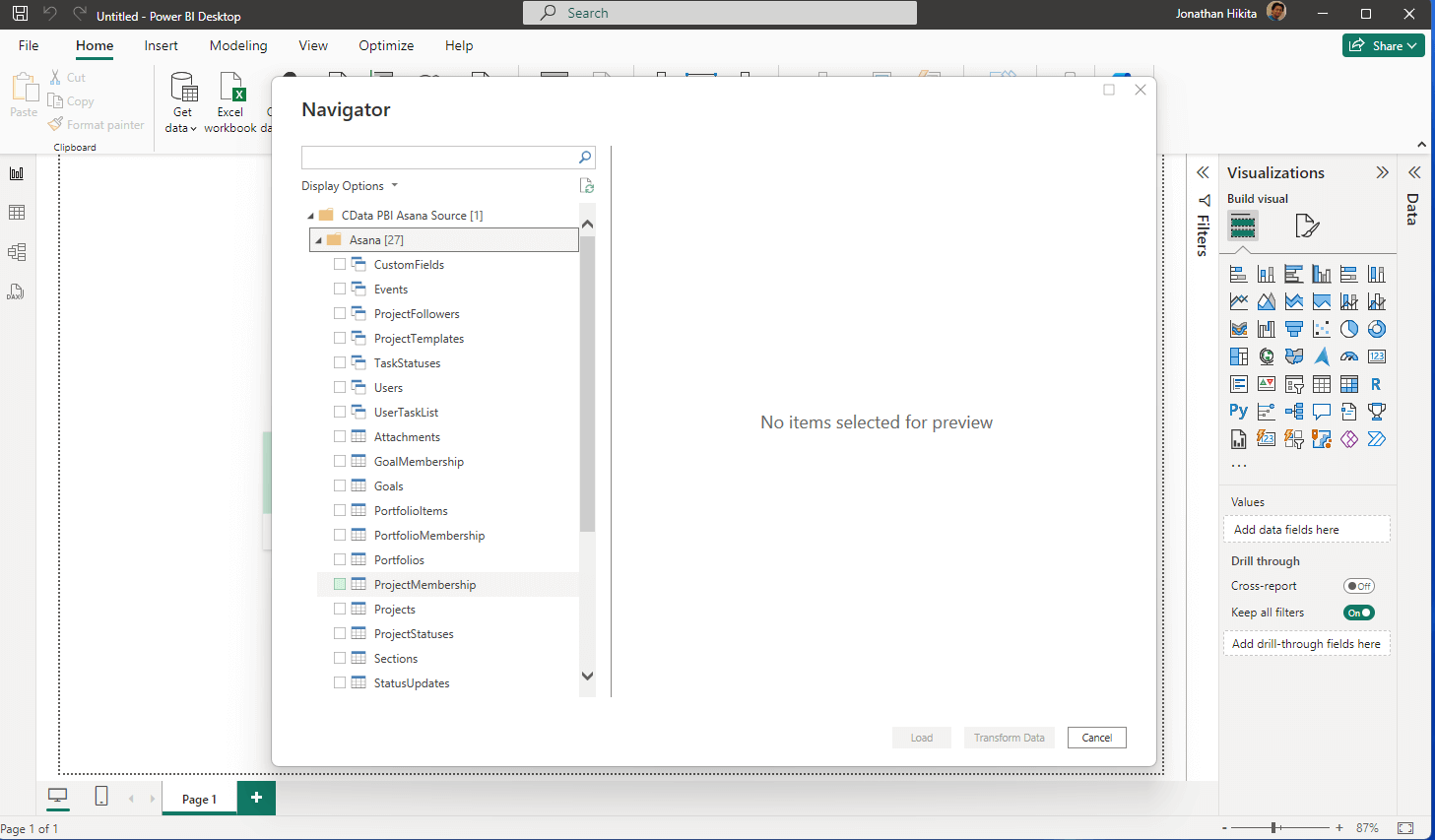
Task: Switch to Table view icon
Action: (x=17, y=213)
